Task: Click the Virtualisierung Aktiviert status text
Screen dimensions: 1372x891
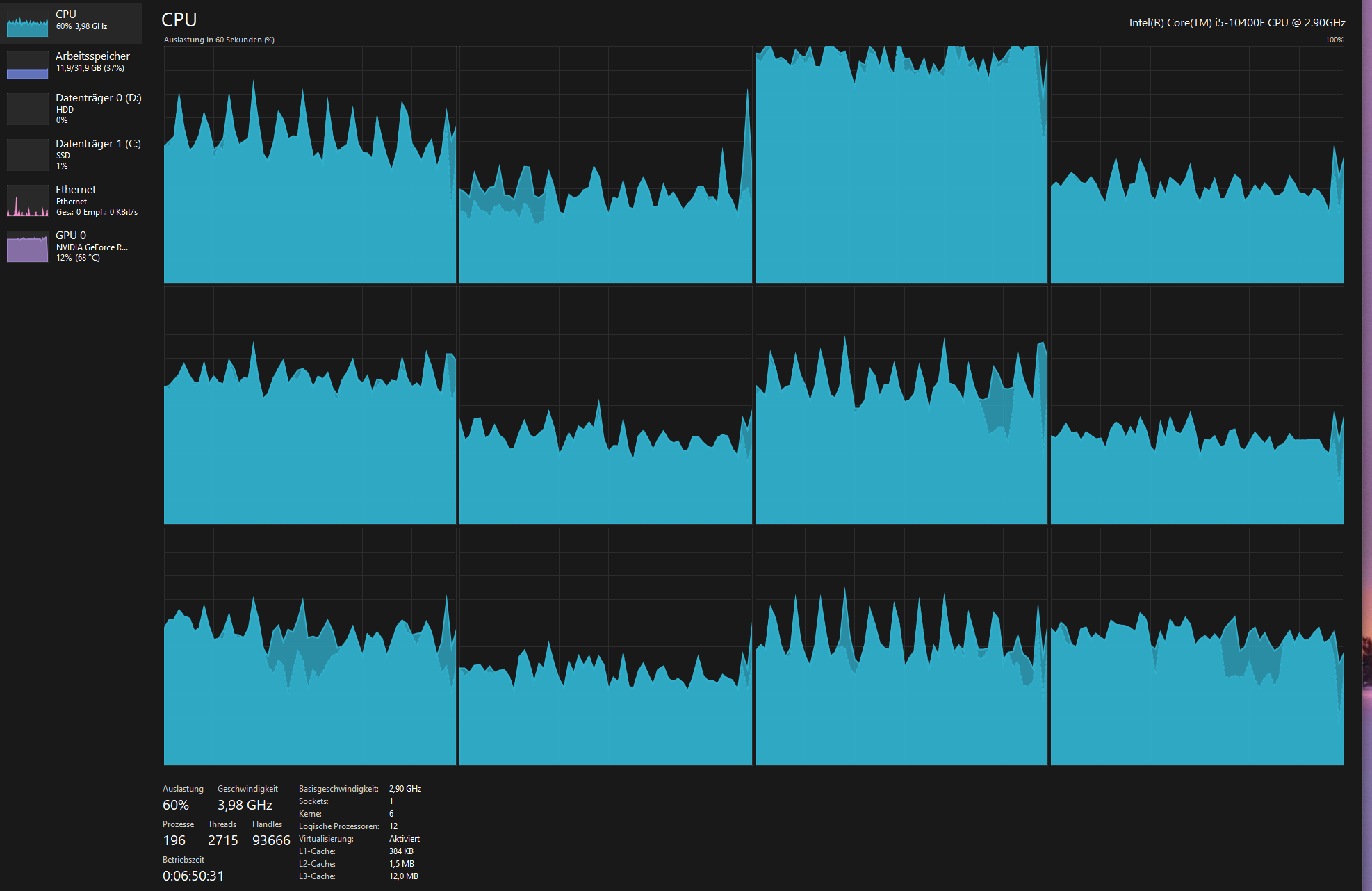Action: point(404,839)
